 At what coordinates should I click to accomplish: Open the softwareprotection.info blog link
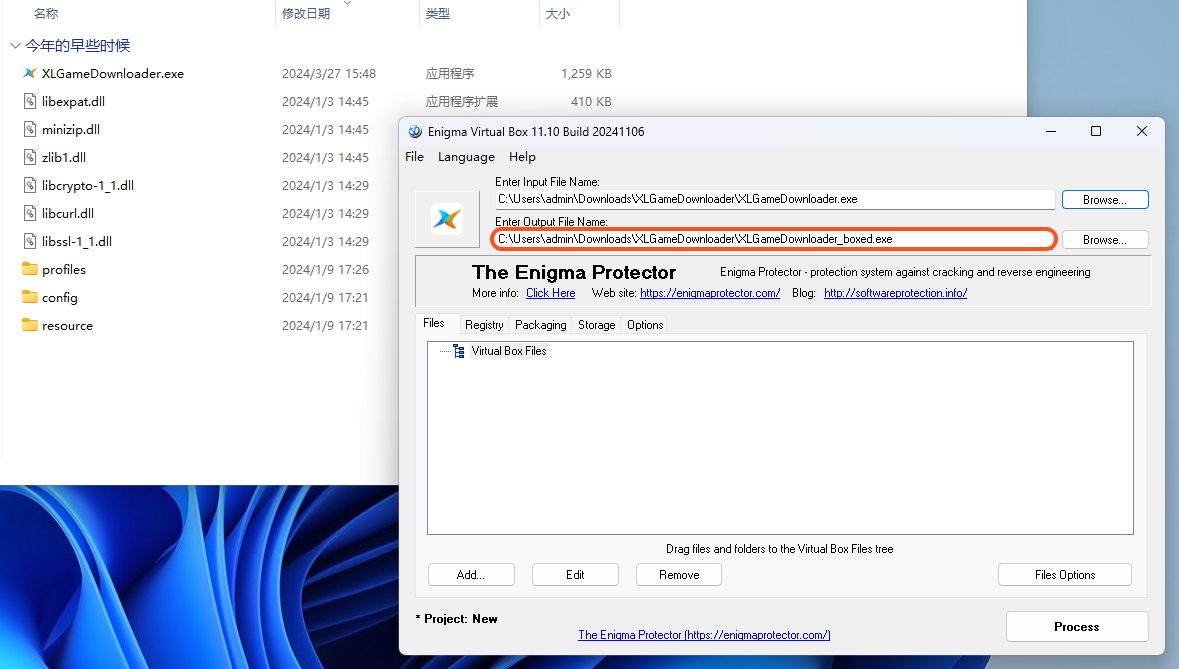coord(896,293)
